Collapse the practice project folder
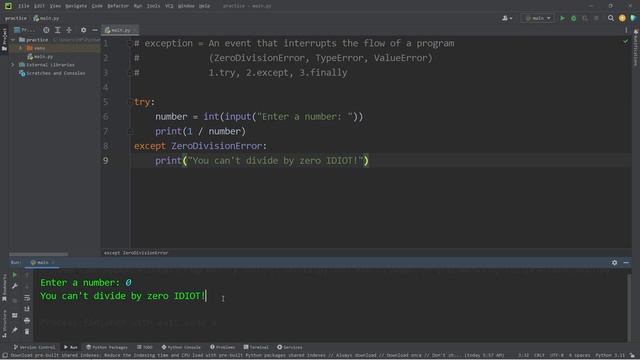640x360 pixels. [x=13, y=40]
